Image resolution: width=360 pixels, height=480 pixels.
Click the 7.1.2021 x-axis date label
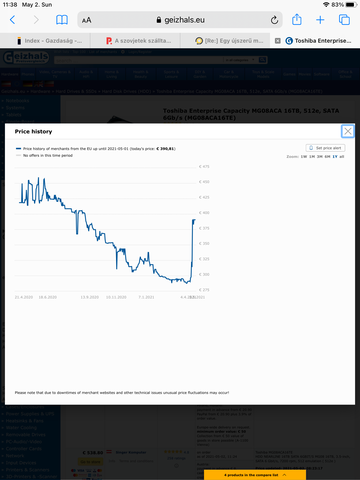point(146,297)
